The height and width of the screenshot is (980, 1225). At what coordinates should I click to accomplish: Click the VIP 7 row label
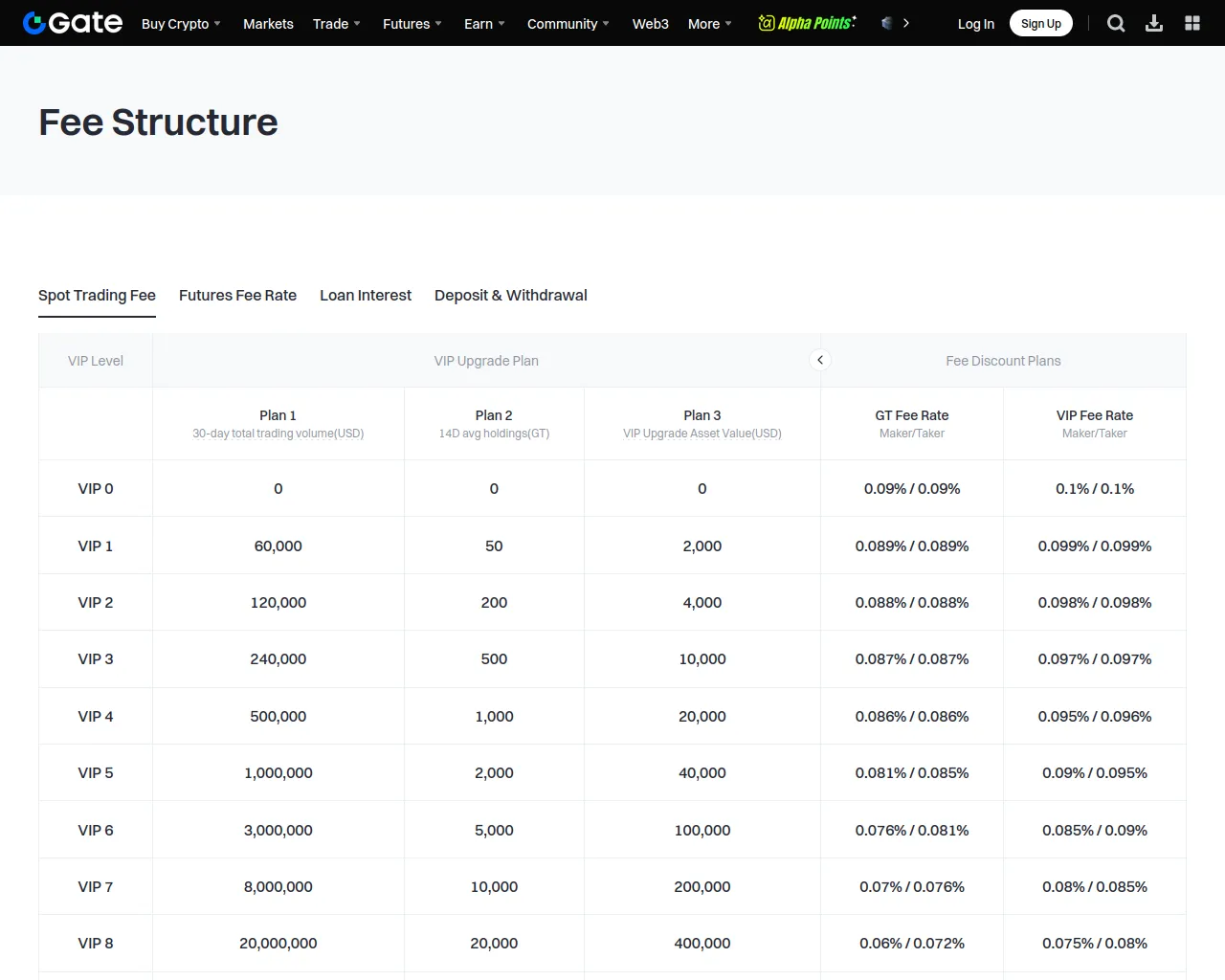96,887
